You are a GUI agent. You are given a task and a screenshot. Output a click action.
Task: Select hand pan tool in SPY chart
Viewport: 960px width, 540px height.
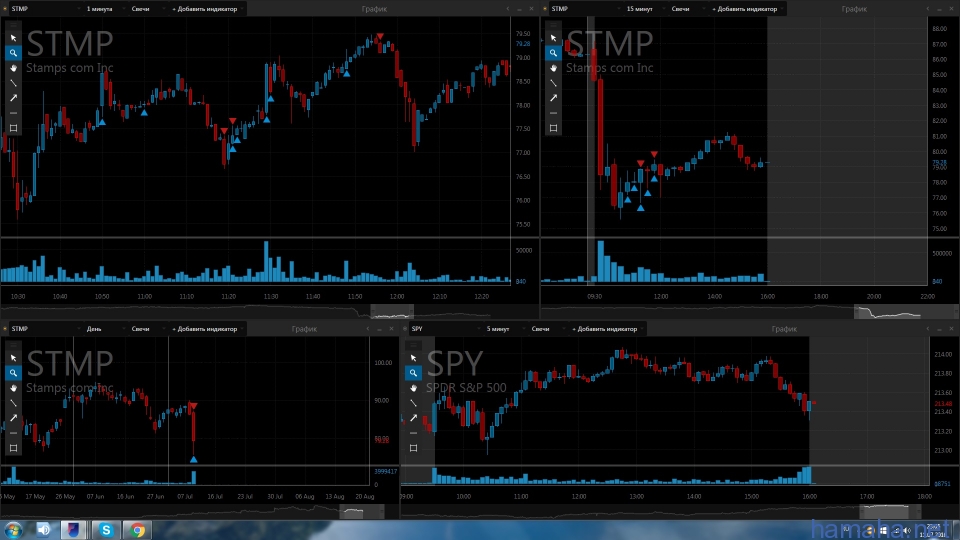[x=413, y=388]
